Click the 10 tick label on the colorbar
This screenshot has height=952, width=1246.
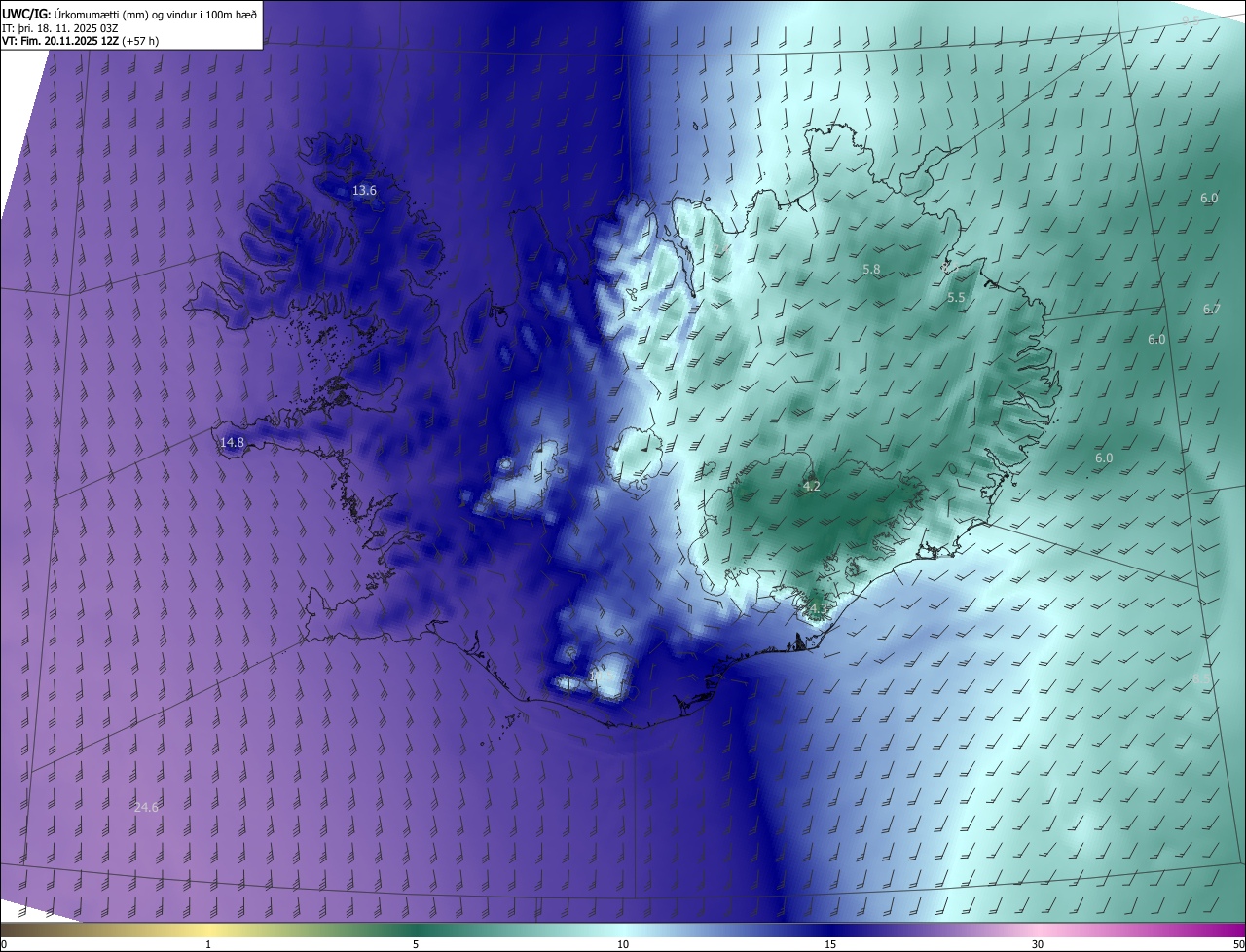coord(623,944)
